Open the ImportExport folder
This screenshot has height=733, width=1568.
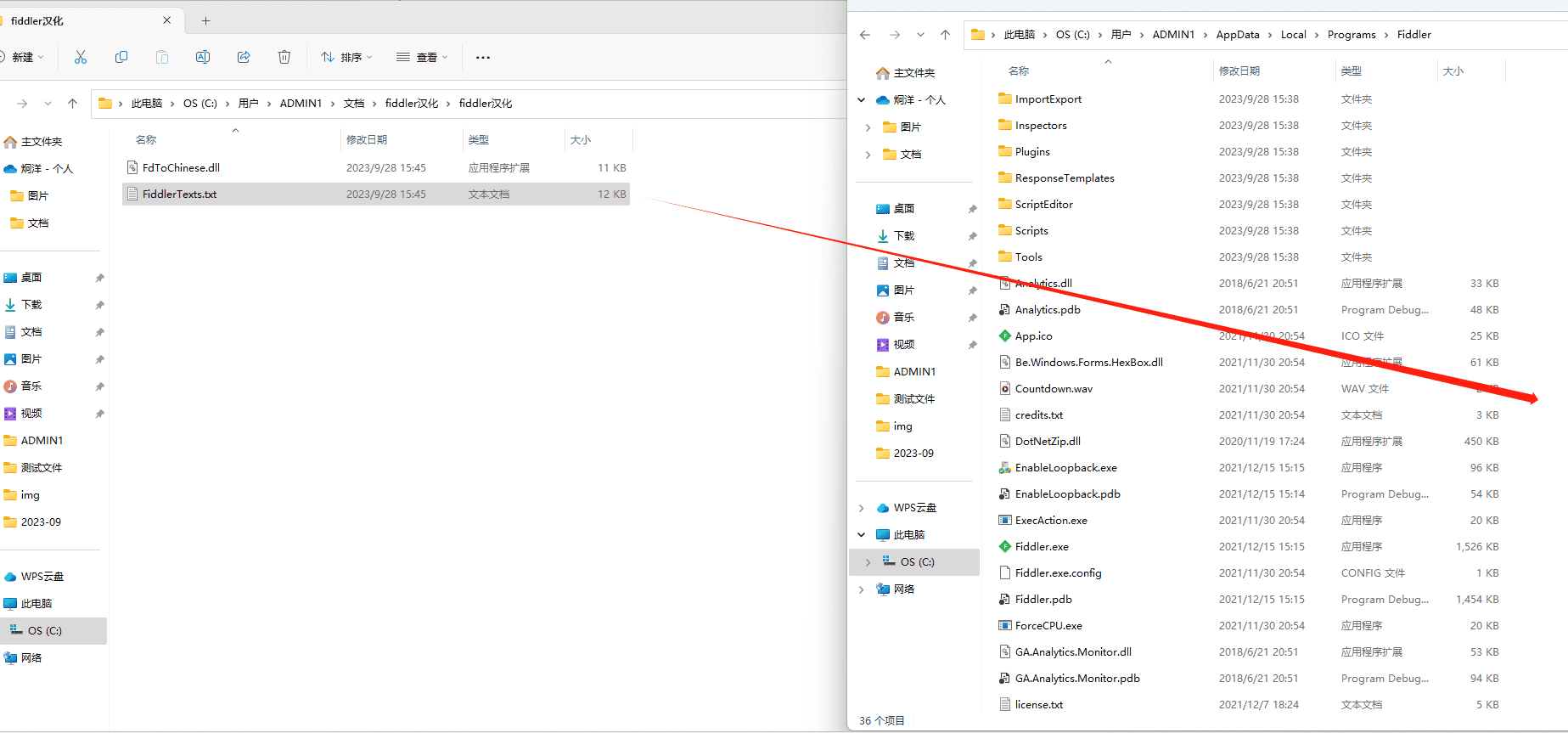[1048, 99]
